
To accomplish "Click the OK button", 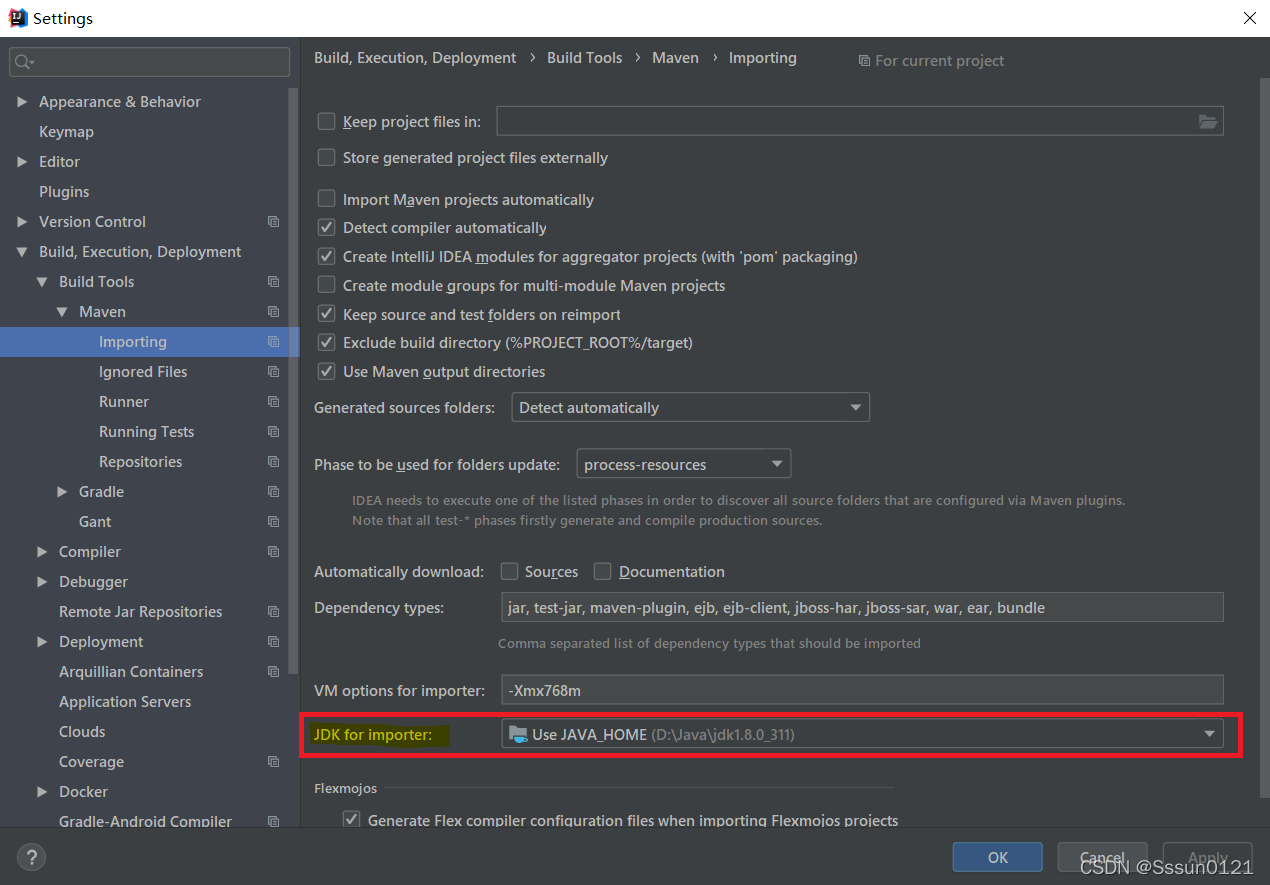I will (997, 857).
